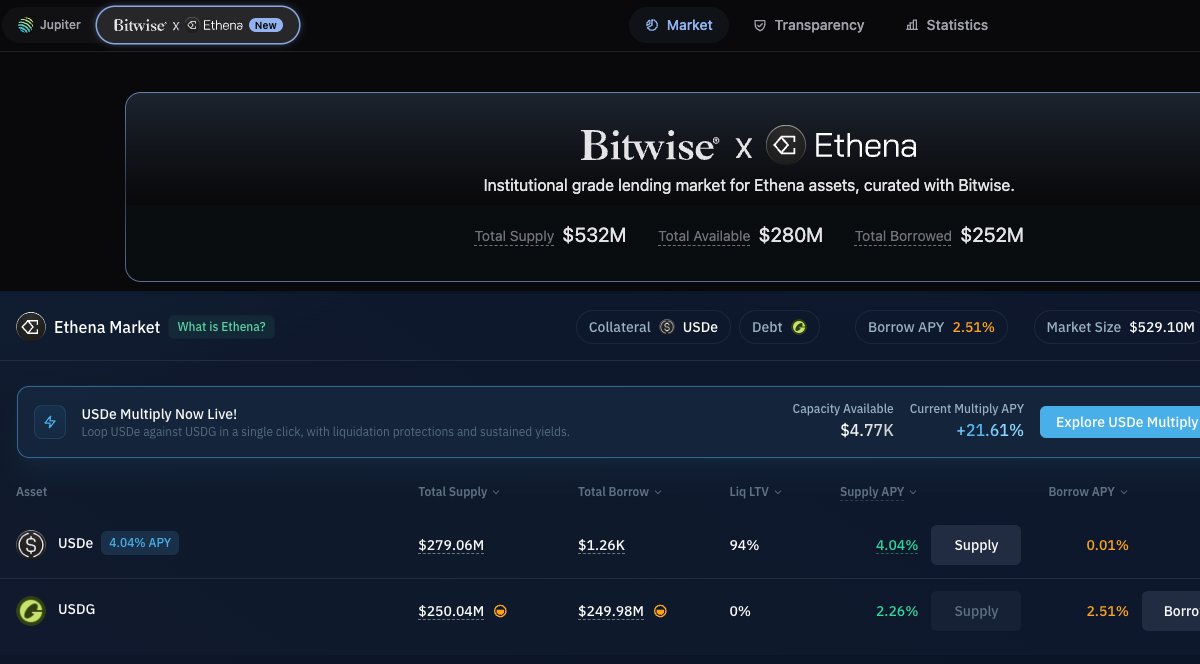Click the Borrow APY 2.51% pill

click(931, 327)
